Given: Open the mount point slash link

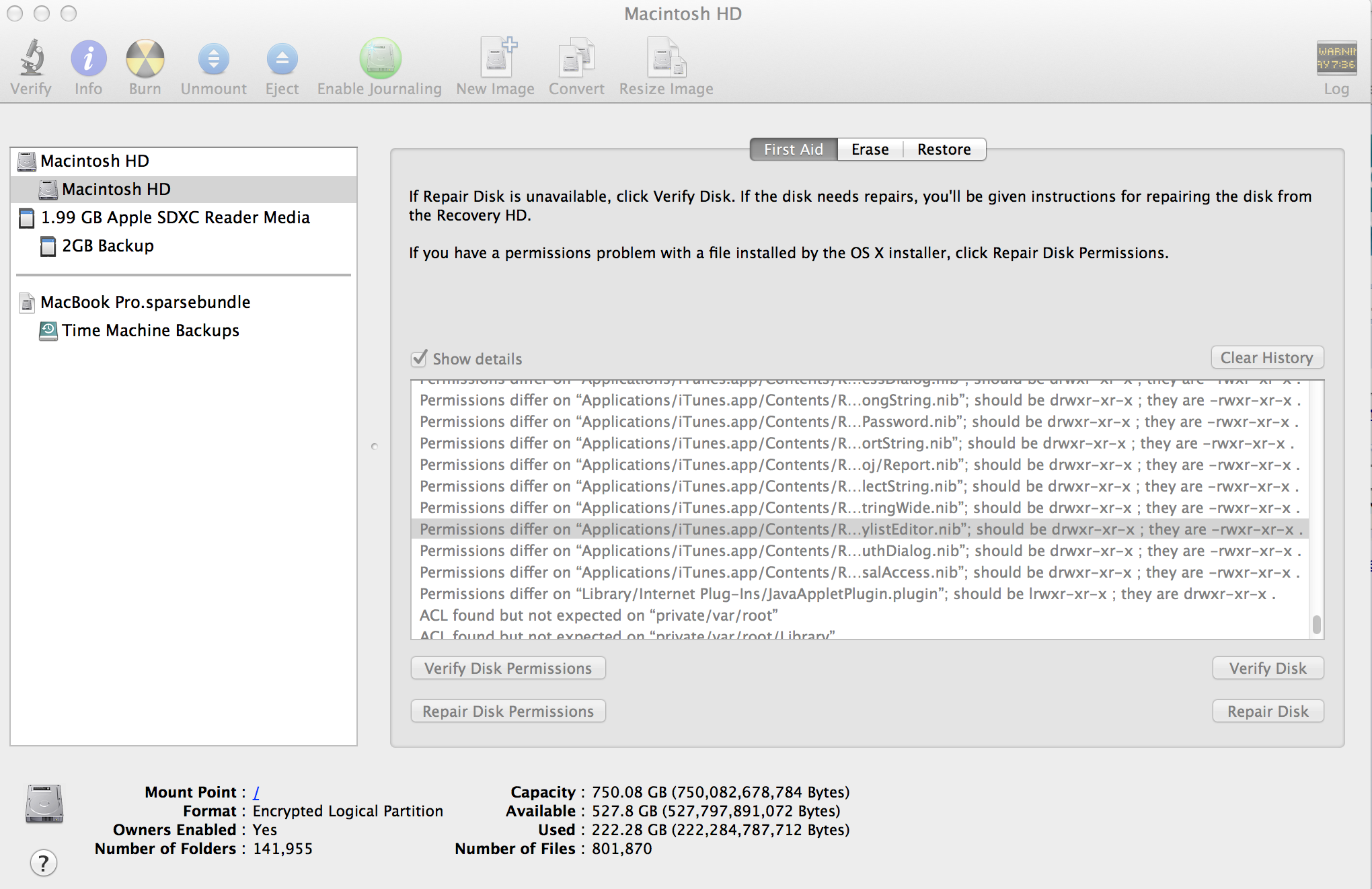Looking at the screenshot, I should point(256,792).
